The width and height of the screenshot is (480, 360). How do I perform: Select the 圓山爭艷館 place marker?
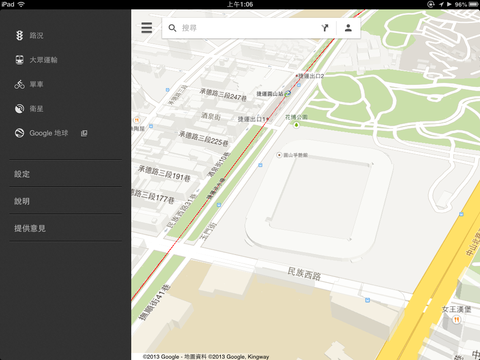point(279,155)
